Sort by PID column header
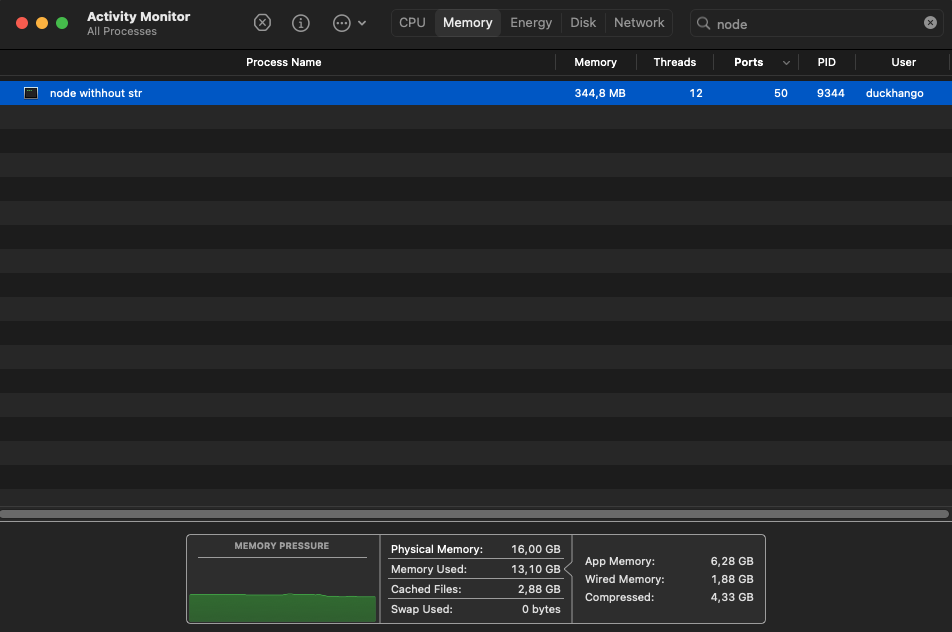Screen dimensions: 952x632 point(826,62)
